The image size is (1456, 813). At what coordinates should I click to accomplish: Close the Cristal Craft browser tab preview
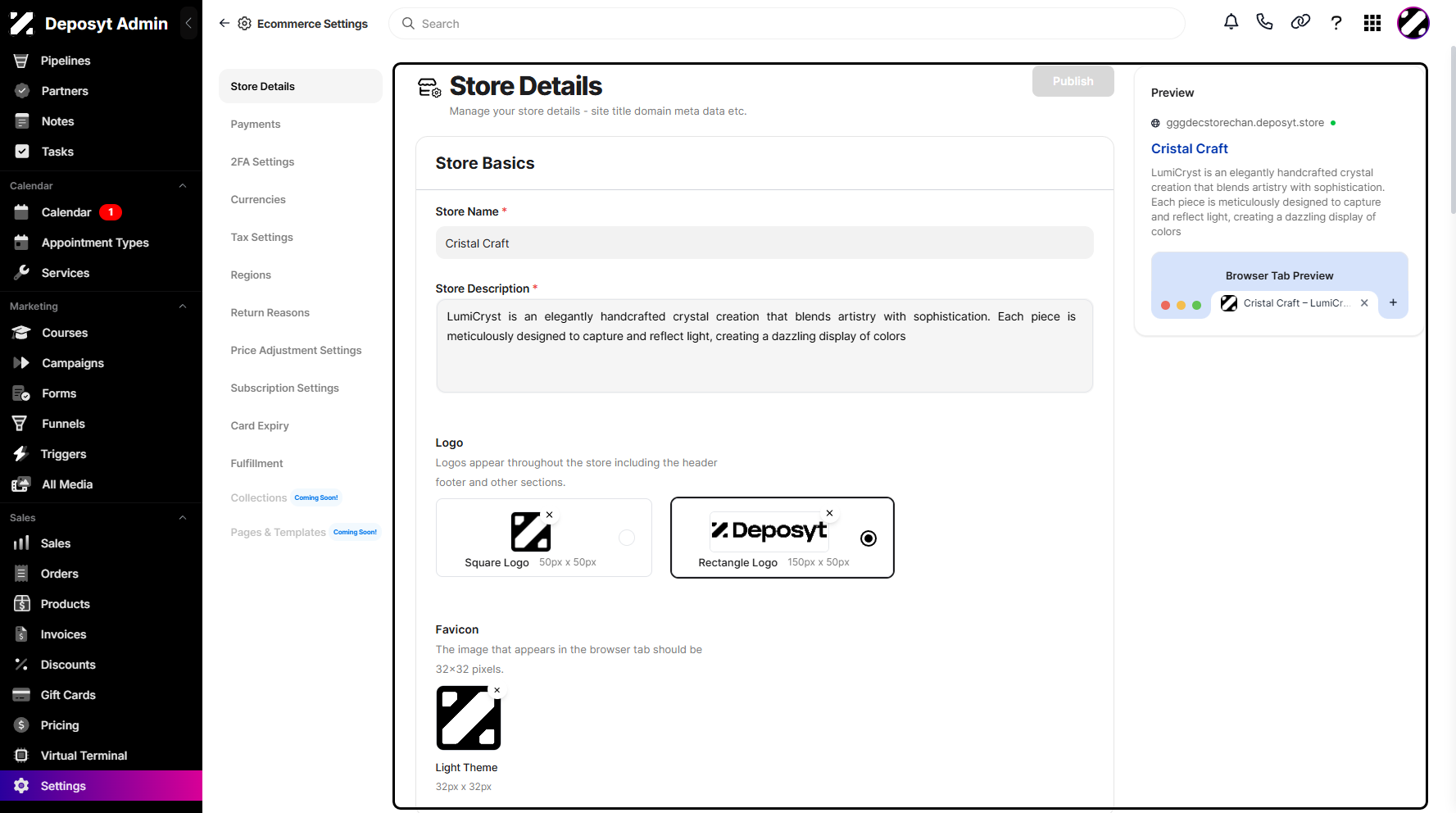1364,302
